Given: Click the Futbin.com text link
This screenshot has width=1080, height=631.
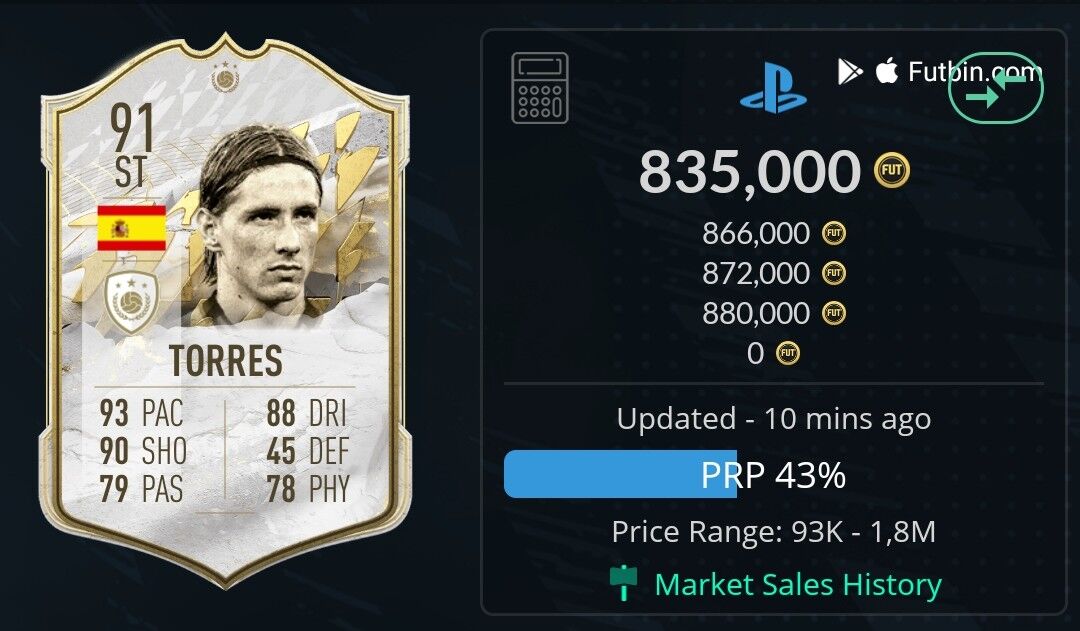Looking at the screenshot, I should click(x=975, y=72).
